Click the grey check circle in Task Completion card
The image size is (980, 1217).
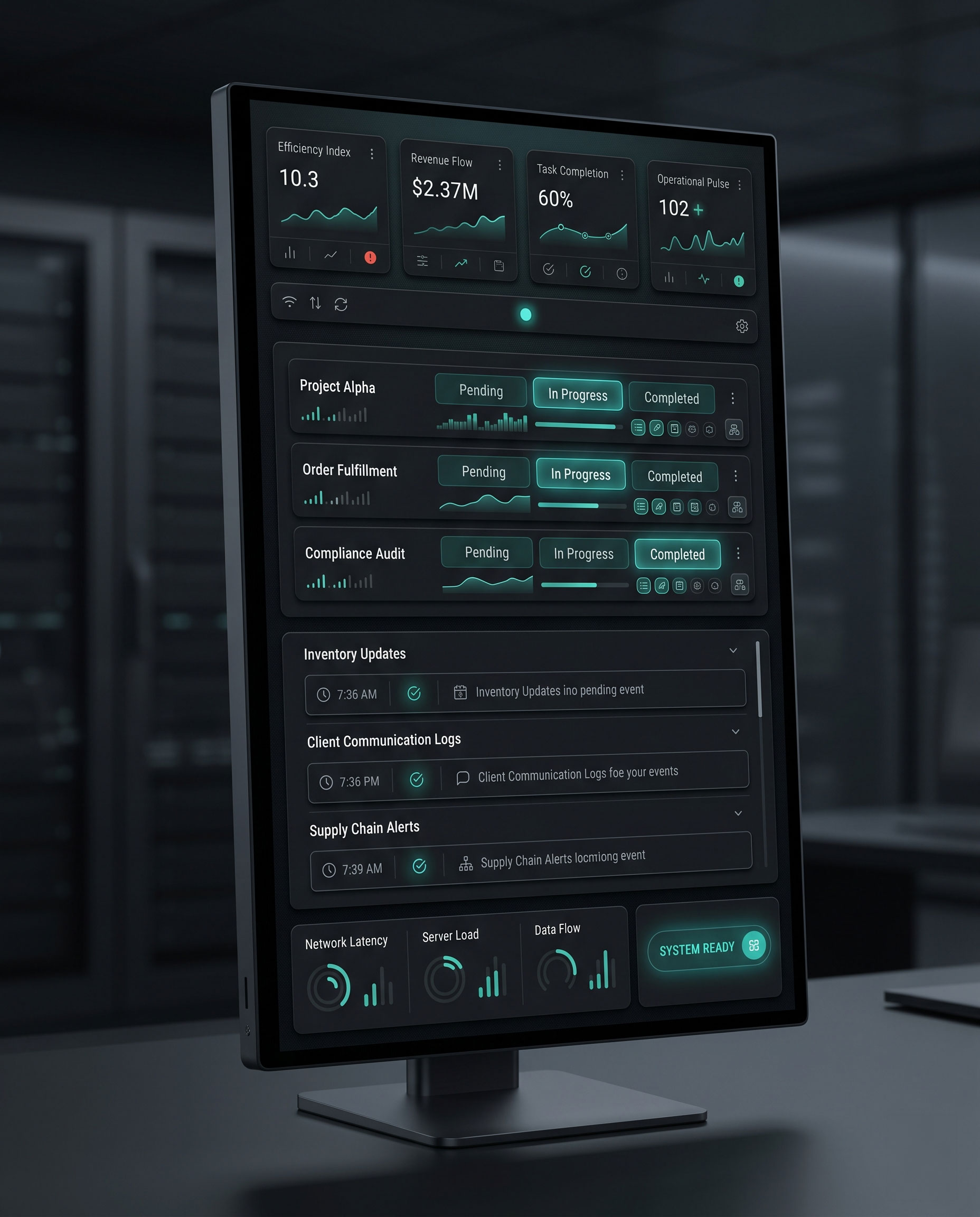pyautogui.click(x=548, y=269)
